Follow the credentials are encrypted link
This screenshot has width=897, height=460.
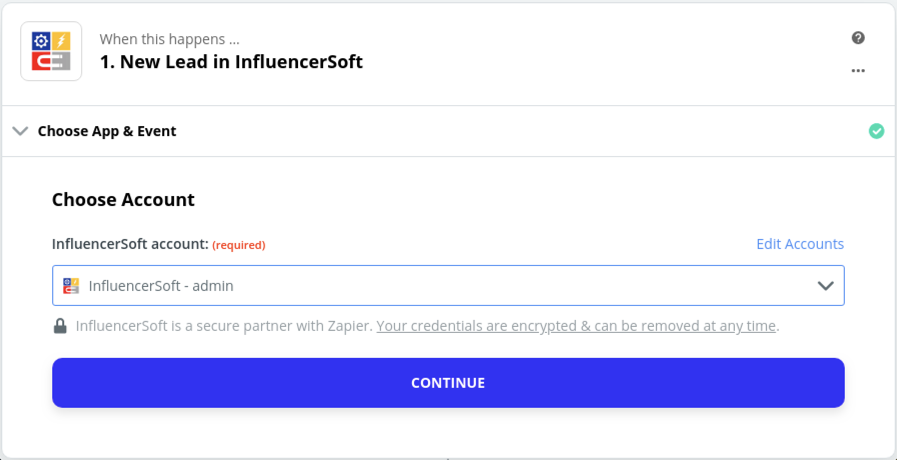[577, 326]
